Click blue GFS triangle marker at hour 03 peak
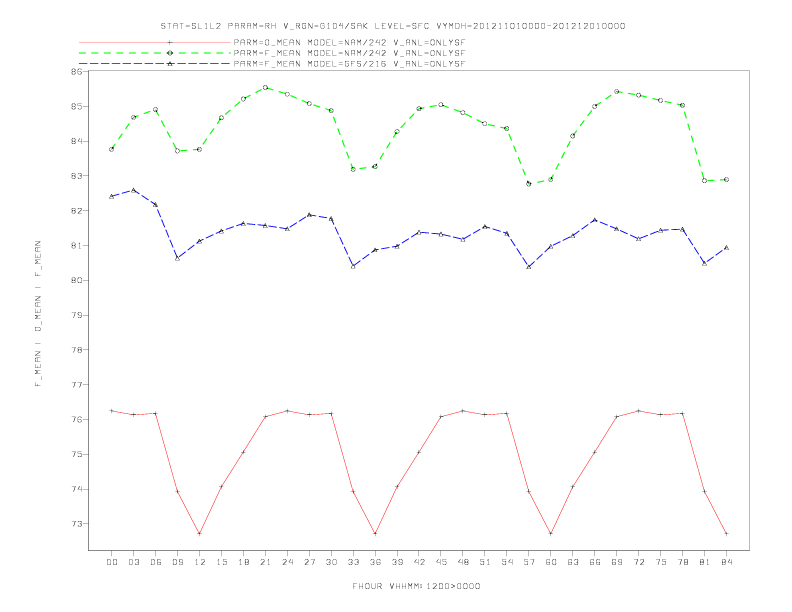 [x=134, y=190]
